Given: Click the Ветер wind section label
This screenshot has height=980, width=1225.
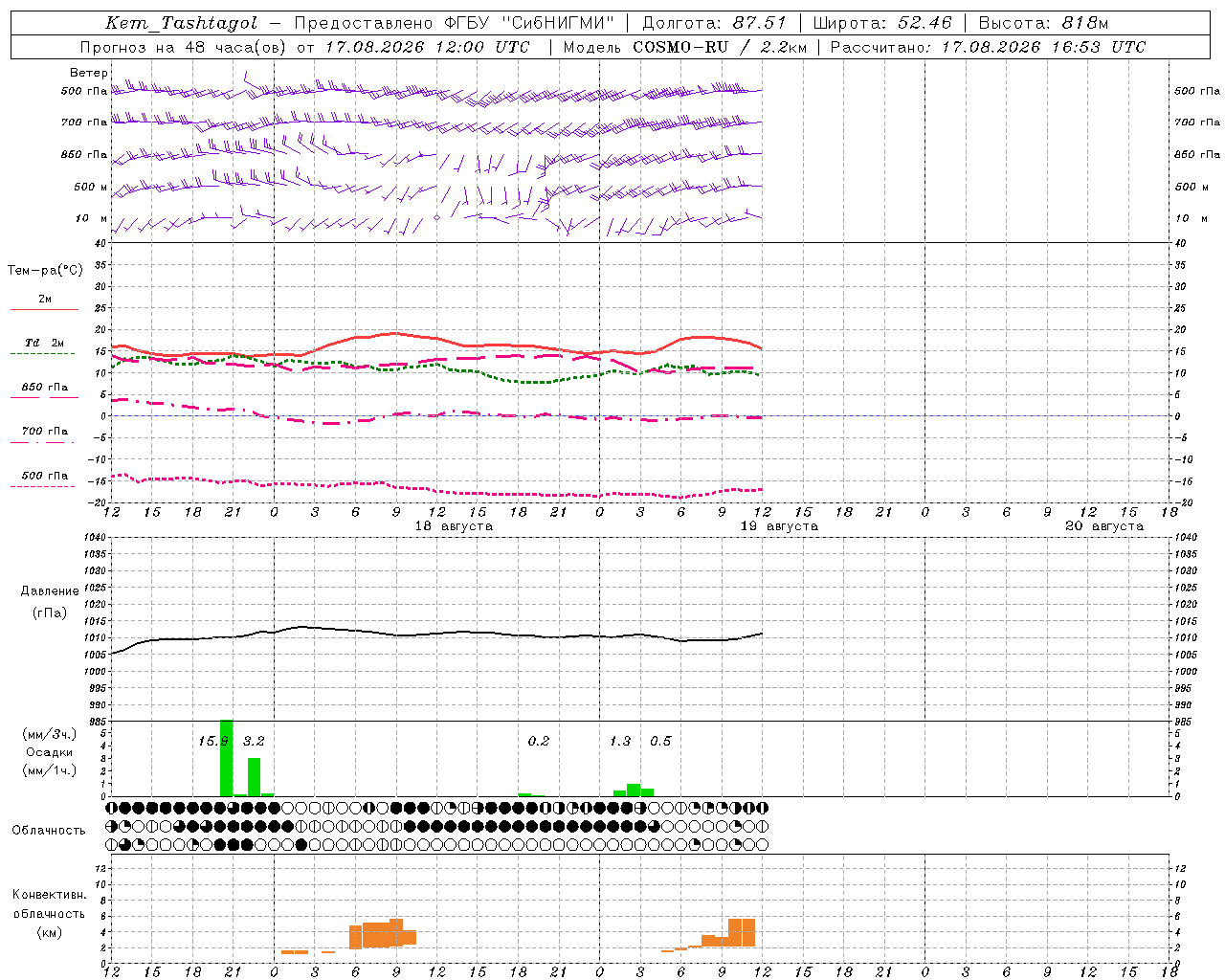Looking at the screenshot, I should coord(89,73).
